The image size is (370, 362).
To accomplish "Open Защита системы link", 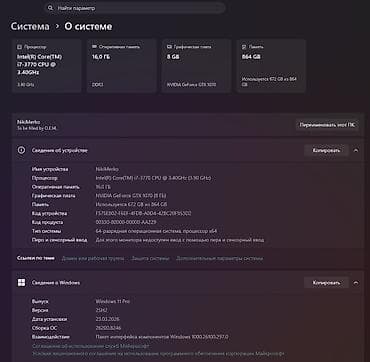I will (x=150, y=258).
